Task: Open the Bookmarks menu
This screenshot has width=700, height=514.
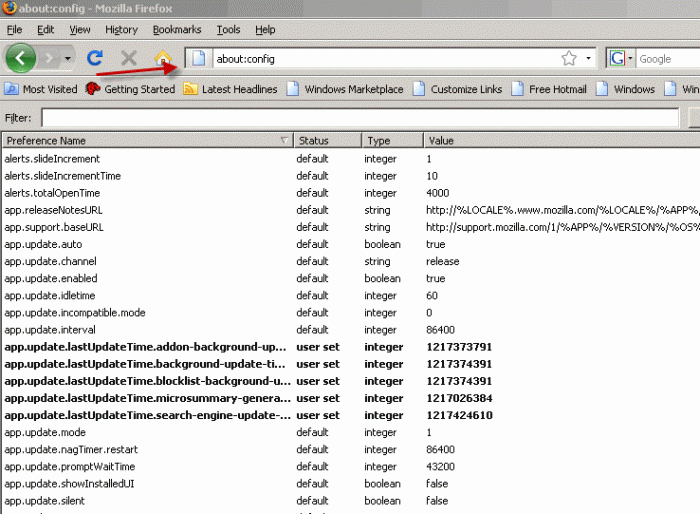Action: [177, 30]
